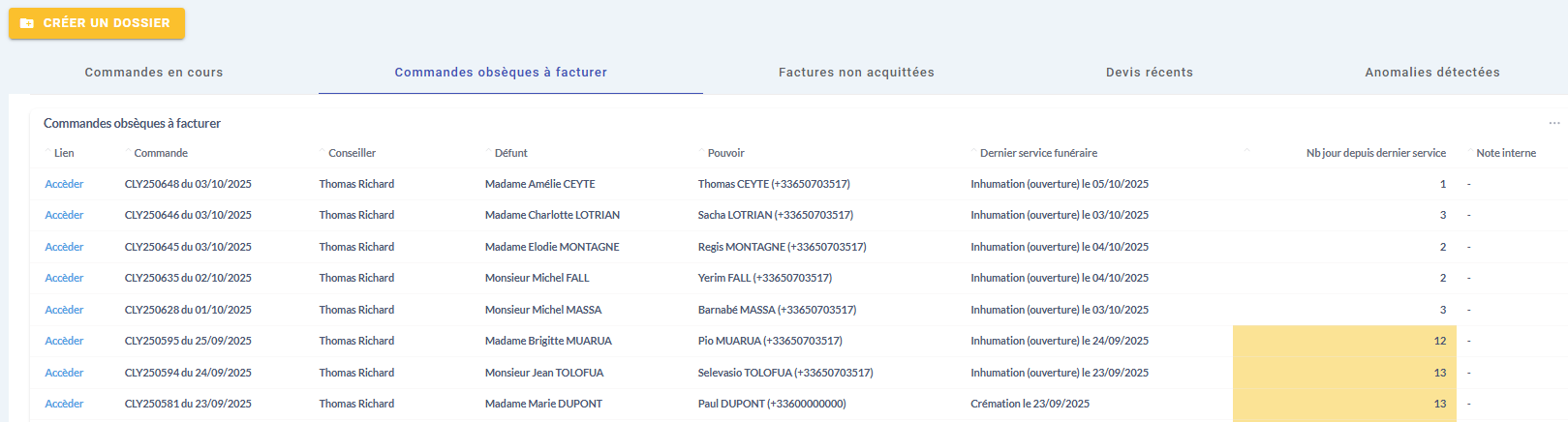
Task: Select the Pouvoir cell Barnabé MASSA
Action: pos(777,310)
